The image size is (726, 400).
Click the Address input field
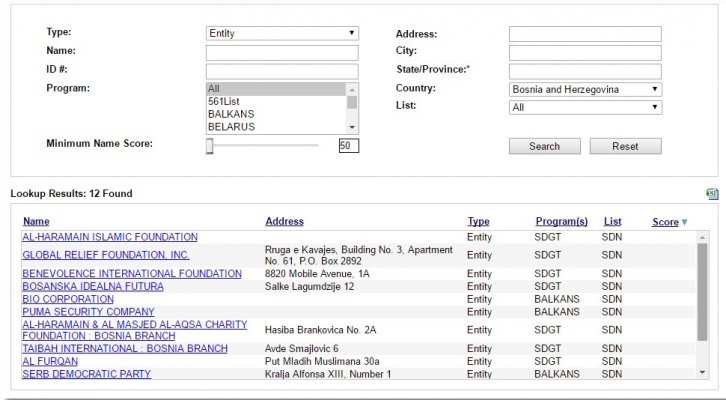point(585,34)
